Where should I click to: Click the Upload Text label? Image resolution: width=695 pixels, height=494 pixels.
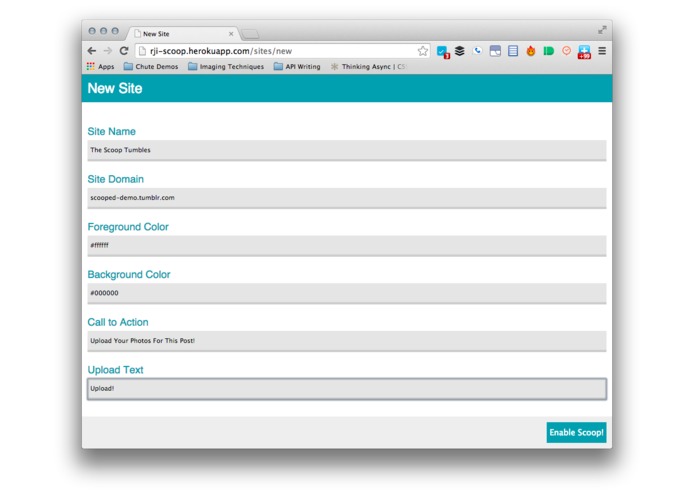coord(115,370)
